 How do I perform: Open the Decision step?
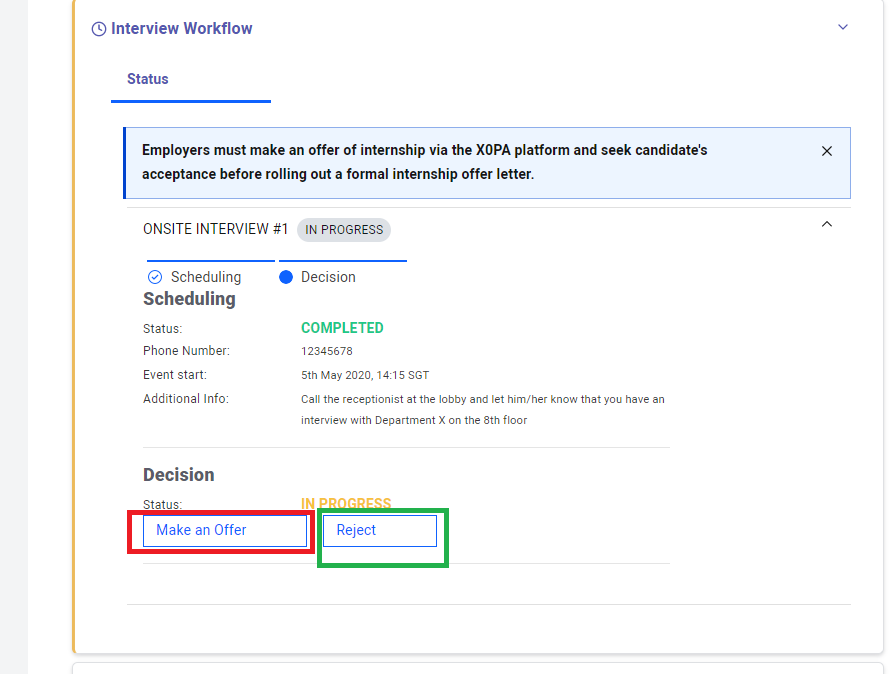328,277
